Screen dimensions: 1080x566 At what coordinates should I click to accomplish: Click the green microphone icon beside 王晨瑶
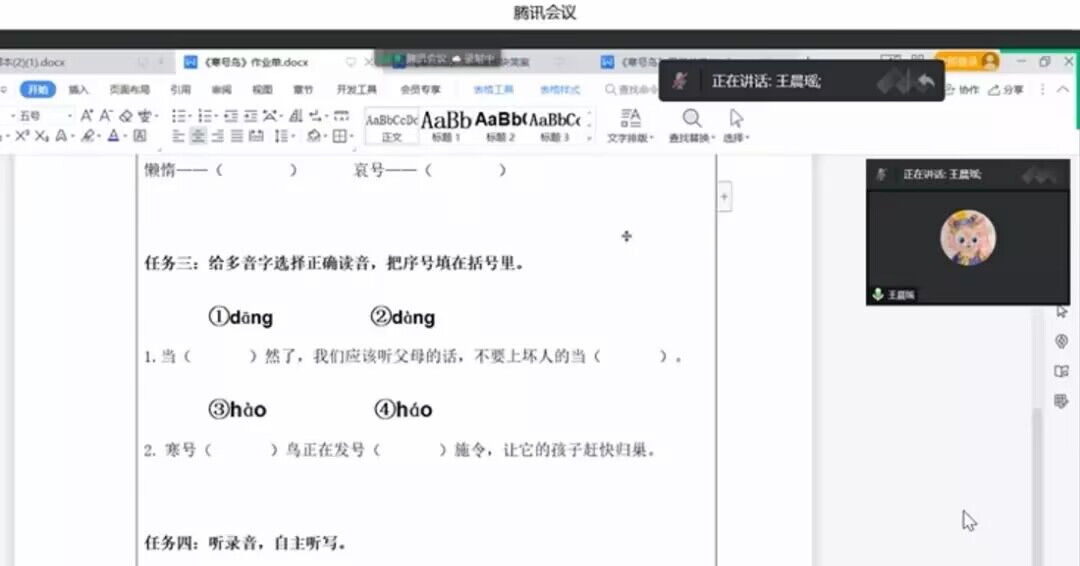coord(878,294)
